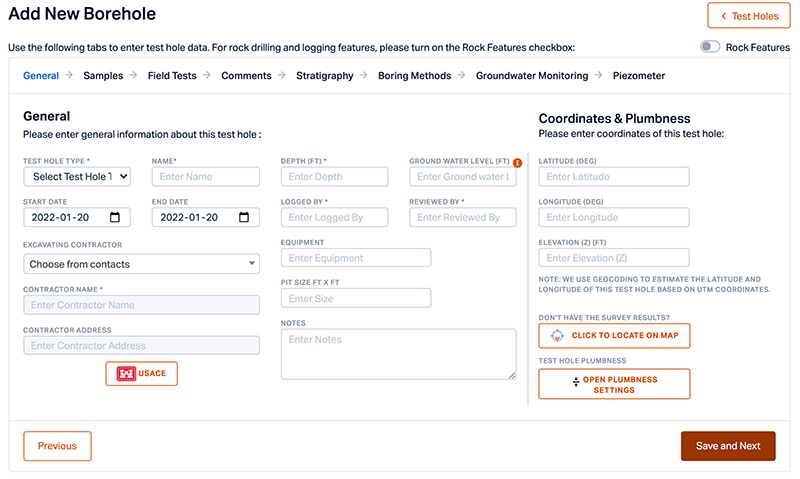
Task: Click the Previous button
Action: tap(57, 446)
